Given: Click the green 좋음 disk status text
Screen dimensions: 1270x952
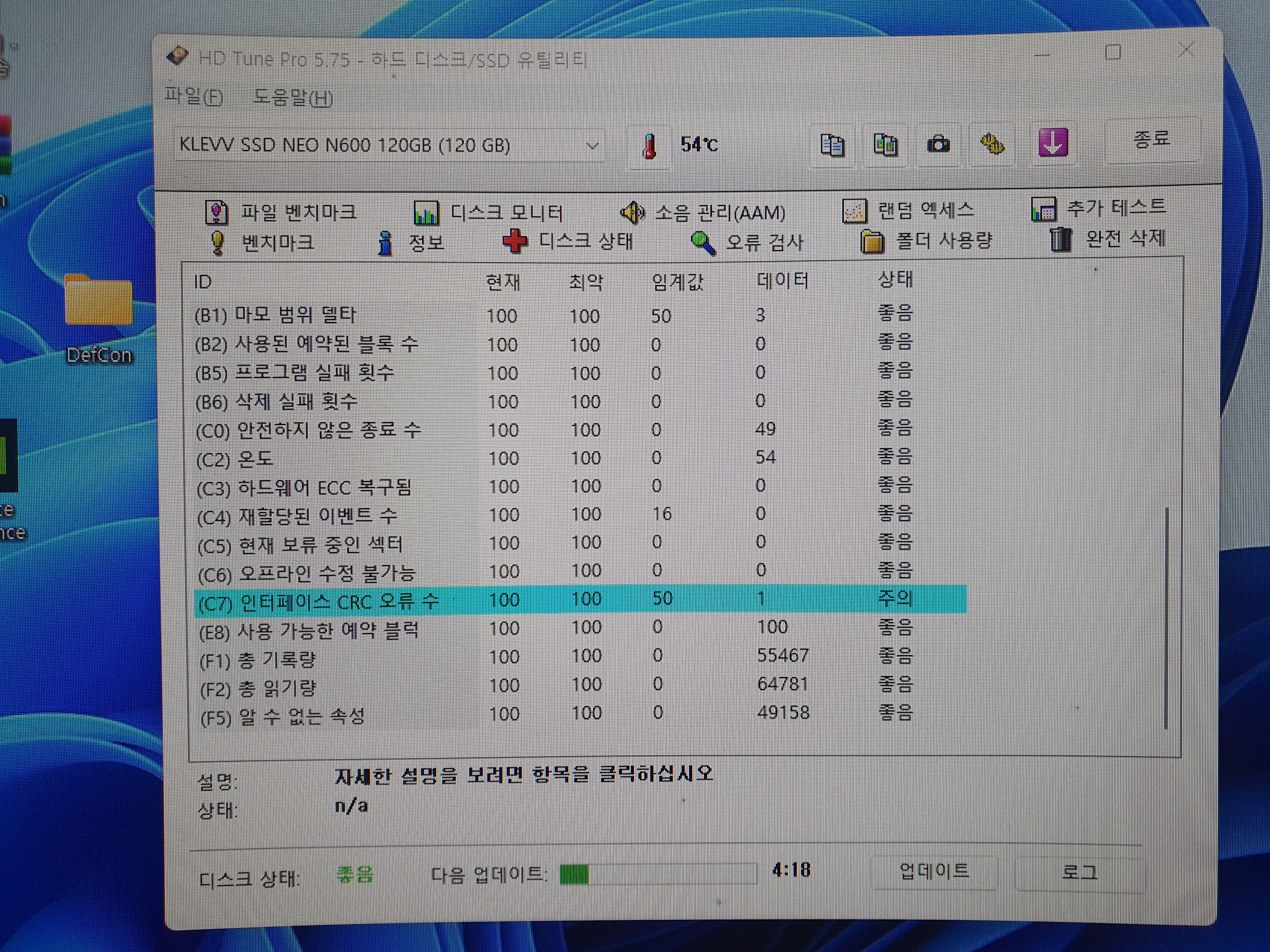Looking at the screenshot, I should point(355,875).
